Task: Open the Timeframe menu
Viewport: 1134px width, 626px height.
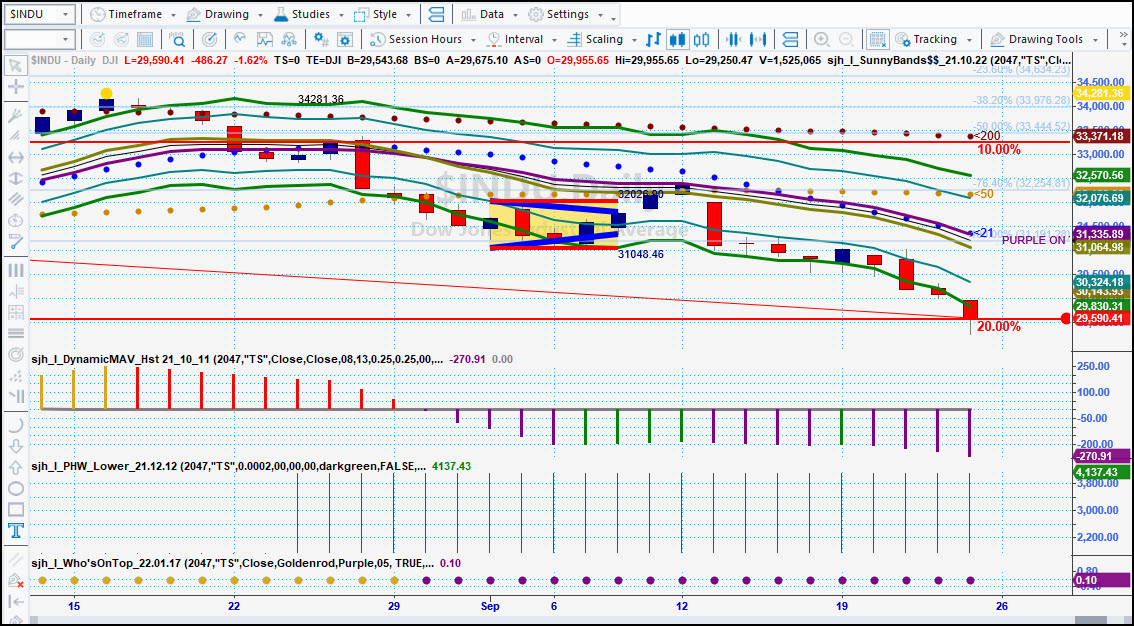Action: click(135, 14)
